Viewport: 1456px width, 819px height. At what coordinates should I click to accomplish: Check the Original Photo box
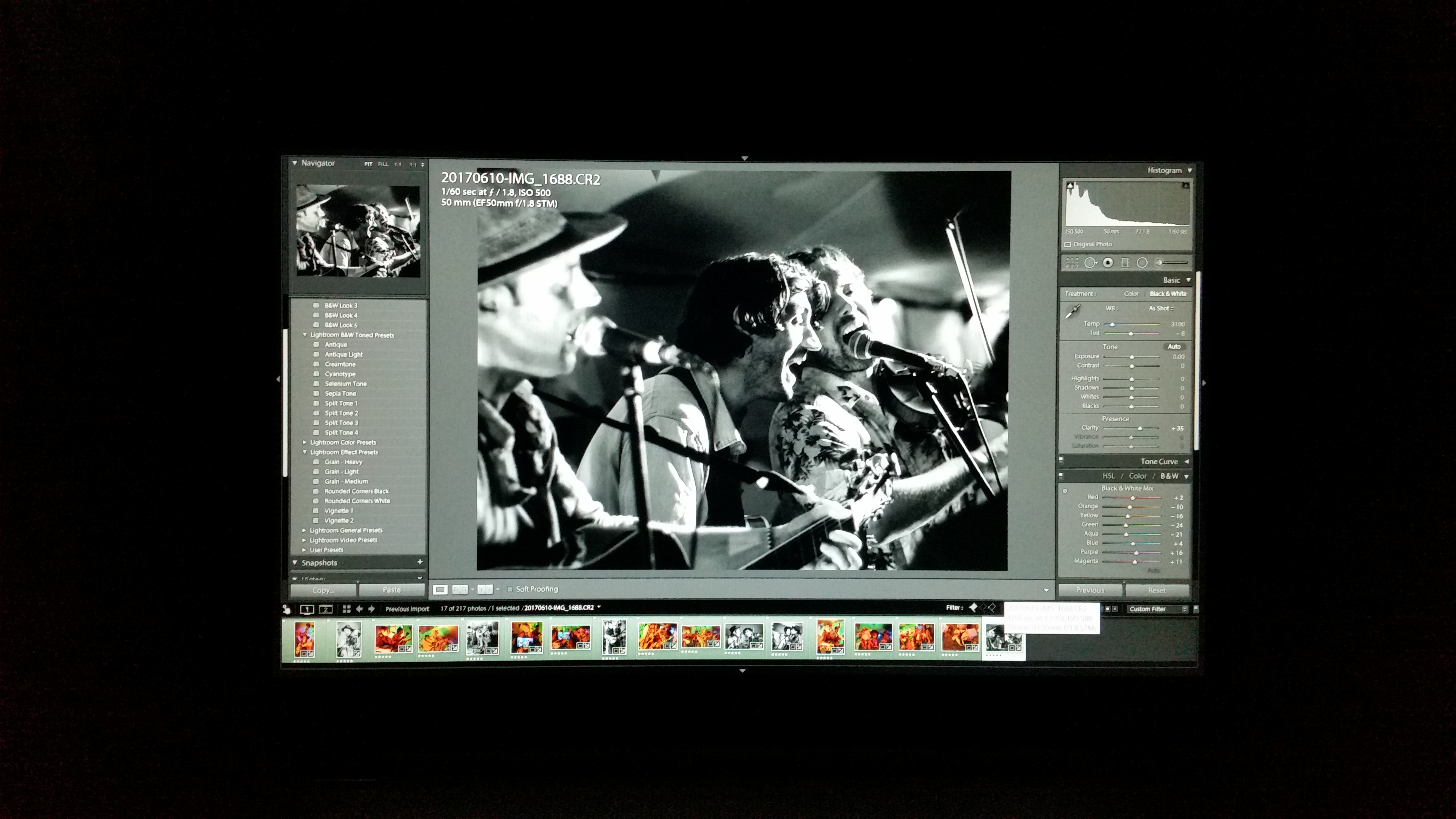pos(1068,245)
